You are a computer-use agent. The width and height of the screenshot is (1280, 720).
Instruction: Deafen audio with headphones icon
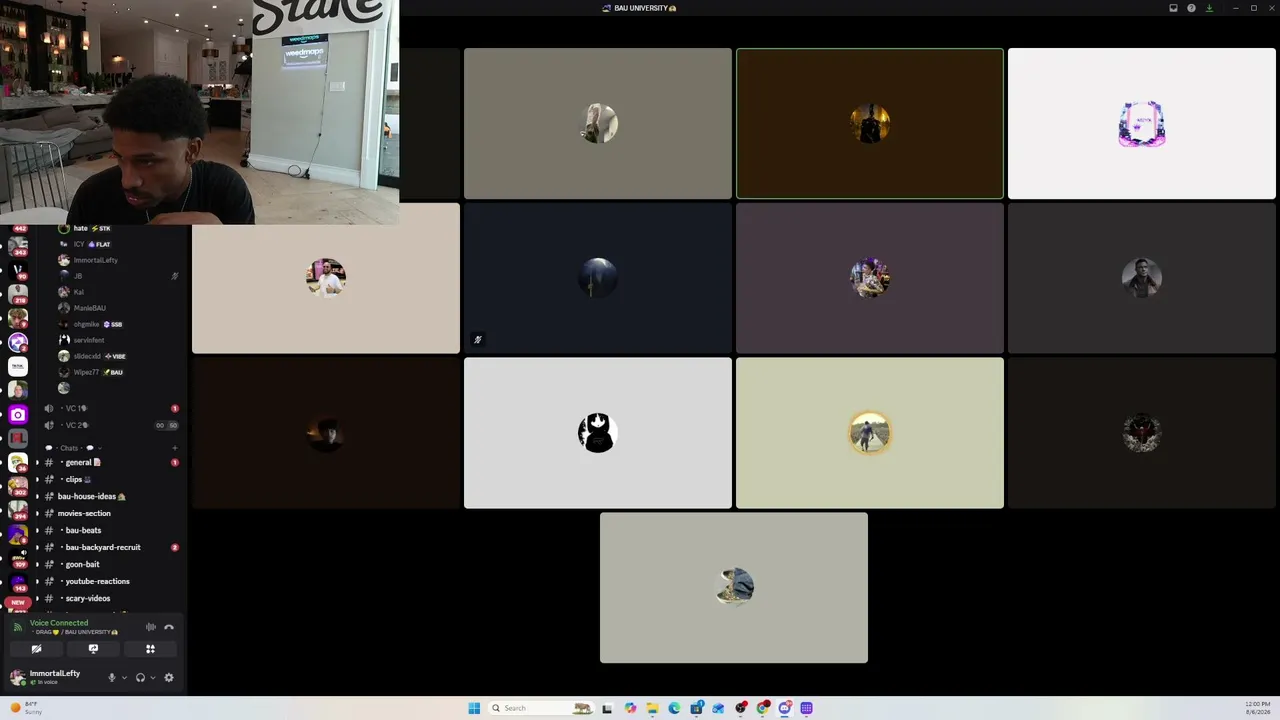point(140,677)
